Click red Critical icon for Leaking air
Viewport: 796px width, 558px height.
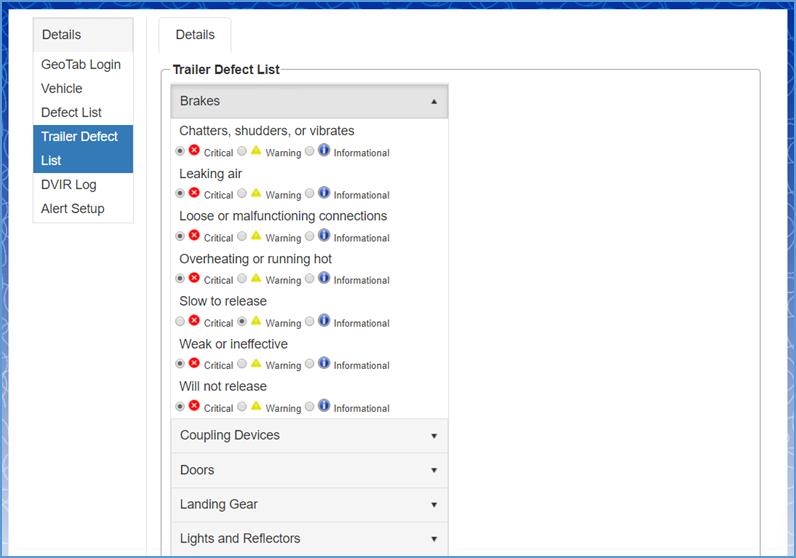194,193
